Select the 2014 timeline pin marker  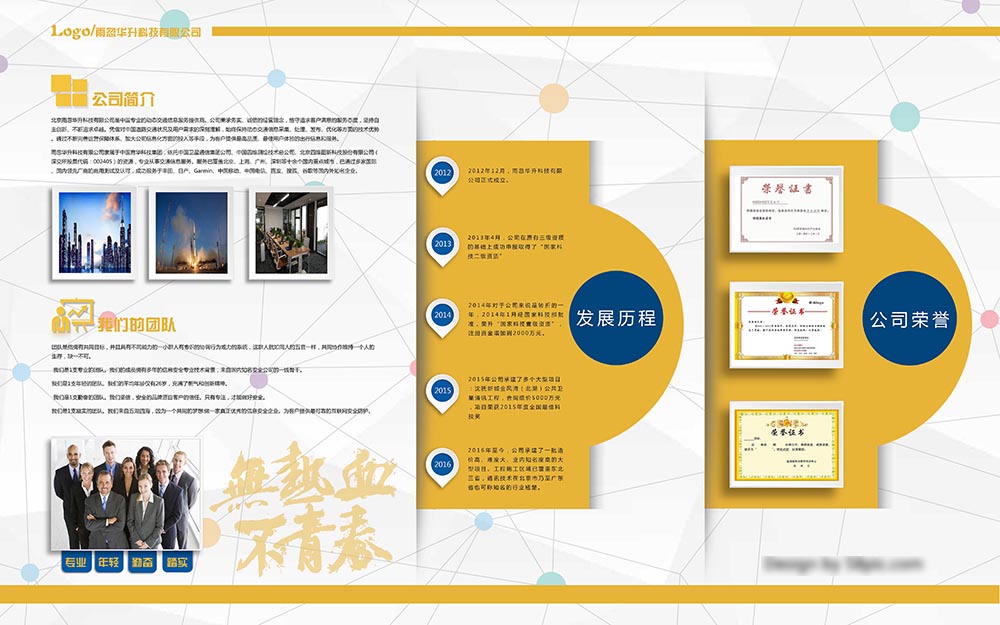pyautogui.click(x=442, y=315)
